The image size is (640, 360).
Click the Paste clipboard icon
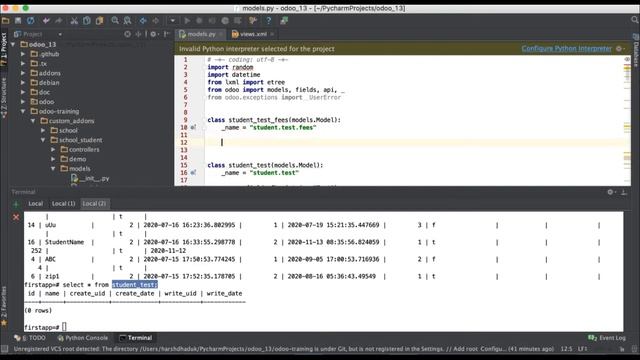click(99, 20)
